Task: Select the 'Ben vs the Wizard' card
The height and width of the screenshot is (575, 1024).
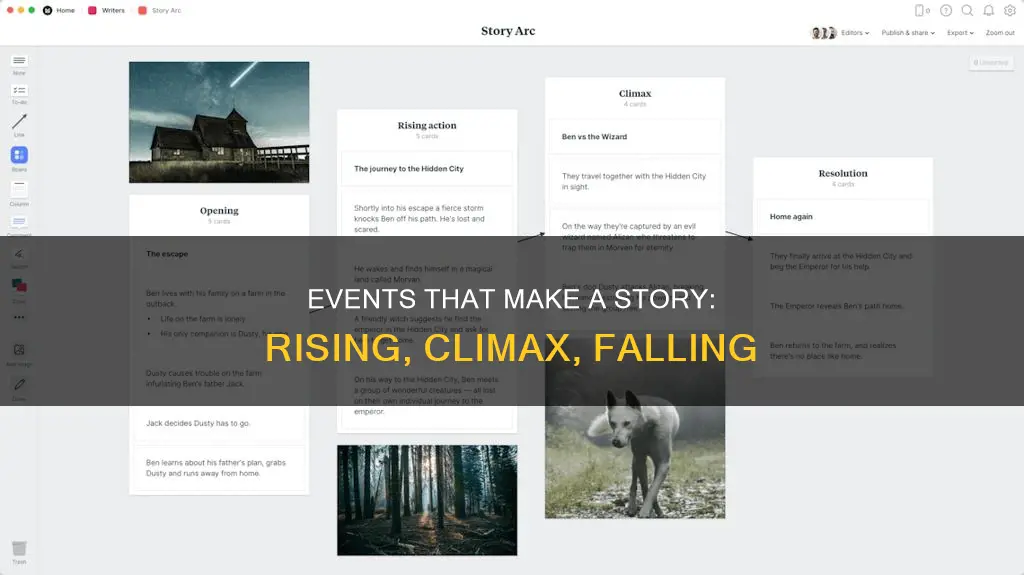Action: pyautogui.click(x=635, y=137)
